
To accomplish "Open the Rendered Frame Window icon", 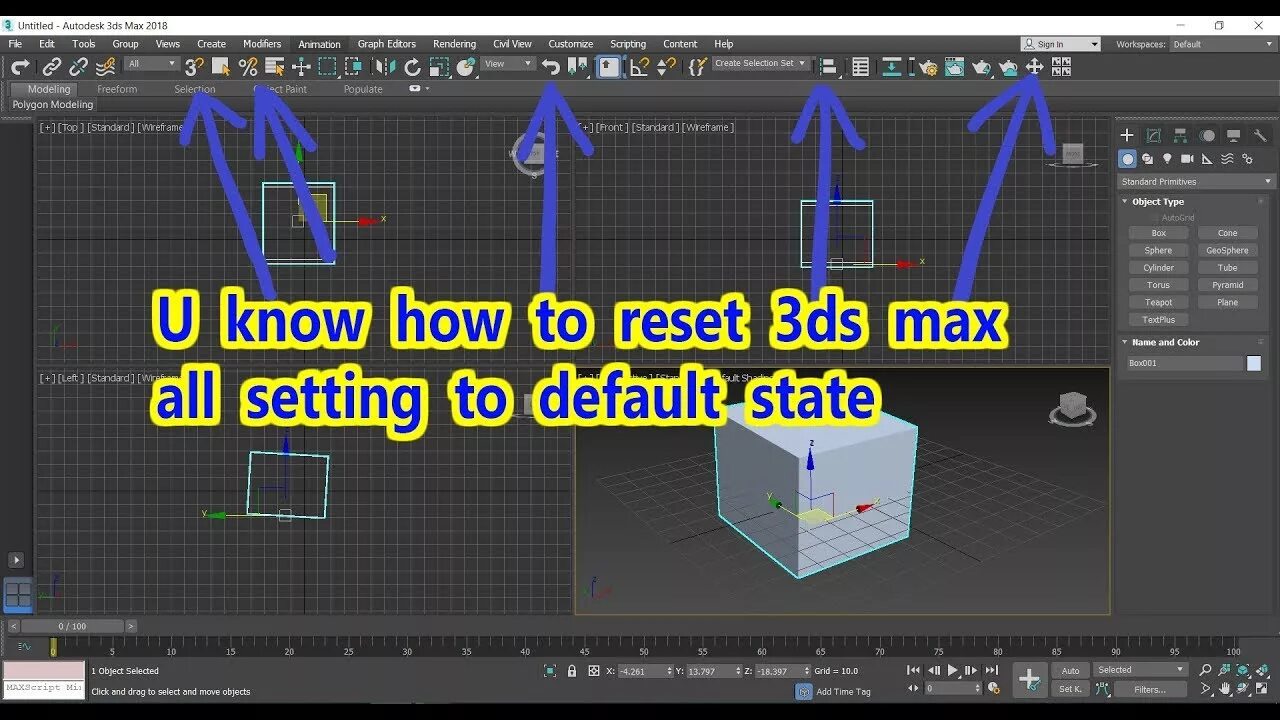I will [955, 67].
